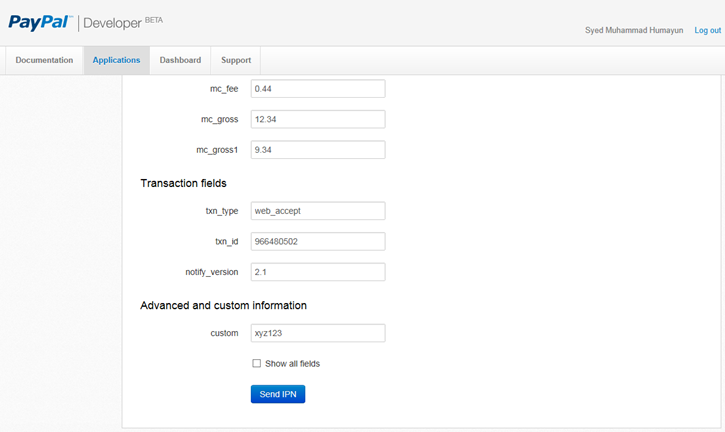Click the PayPal logo
This screenshot has height=432, width=725.
point(40,21)
